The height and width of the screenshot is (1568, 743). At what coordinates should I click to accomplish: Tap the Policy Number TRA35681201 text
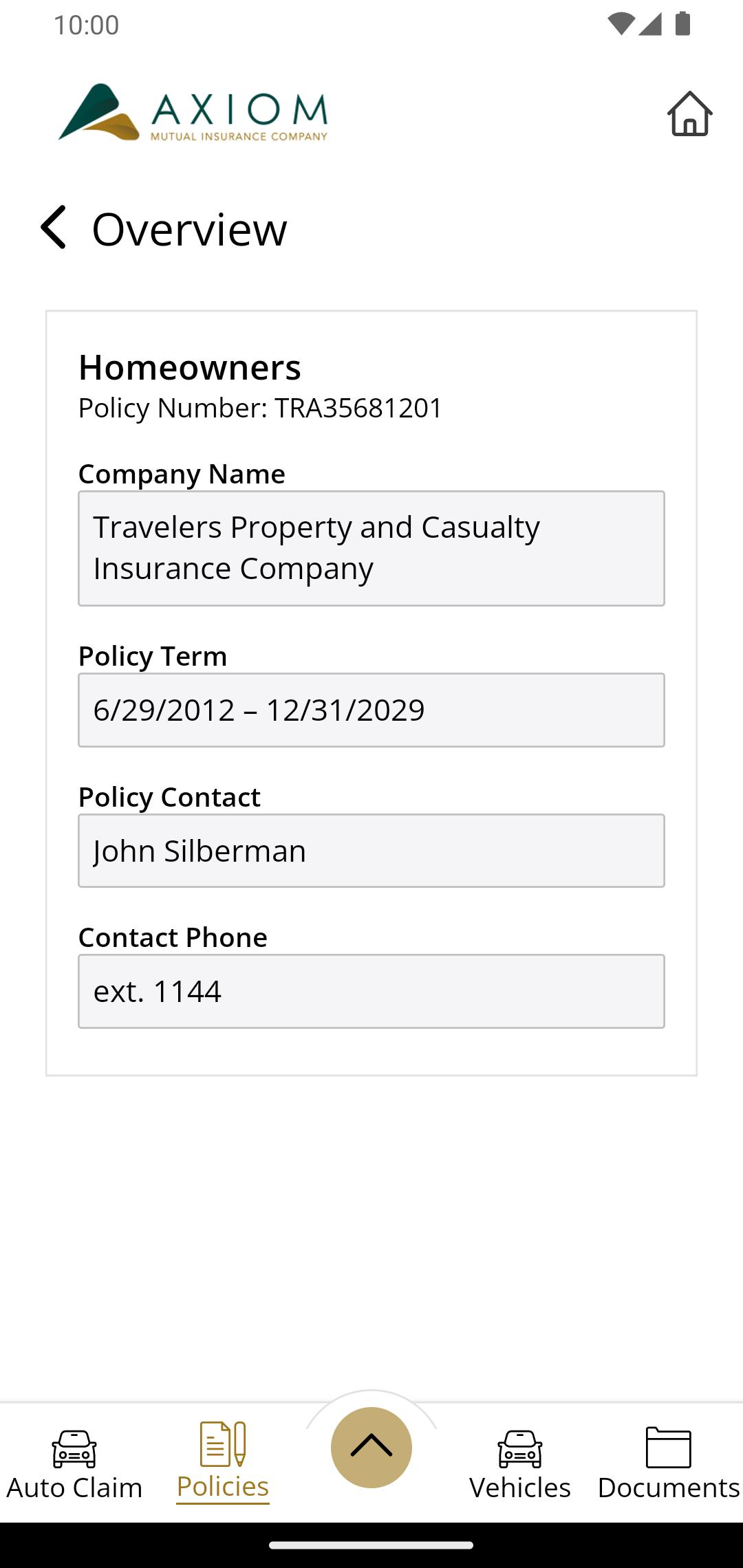(x=260, y=408)
